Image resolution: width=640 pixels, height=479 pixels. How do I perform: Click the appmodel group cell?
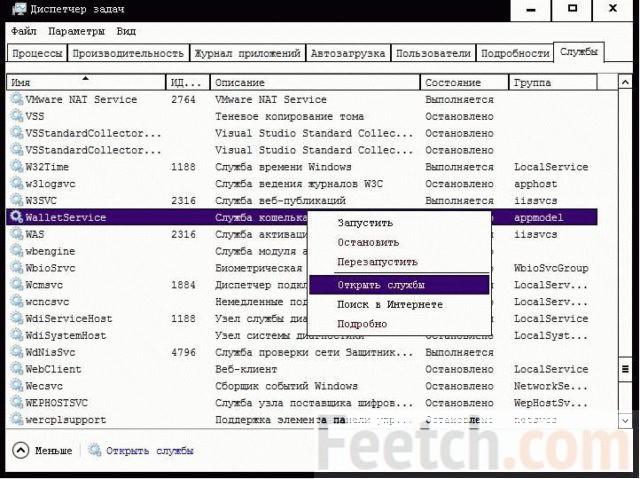(538, 217)
